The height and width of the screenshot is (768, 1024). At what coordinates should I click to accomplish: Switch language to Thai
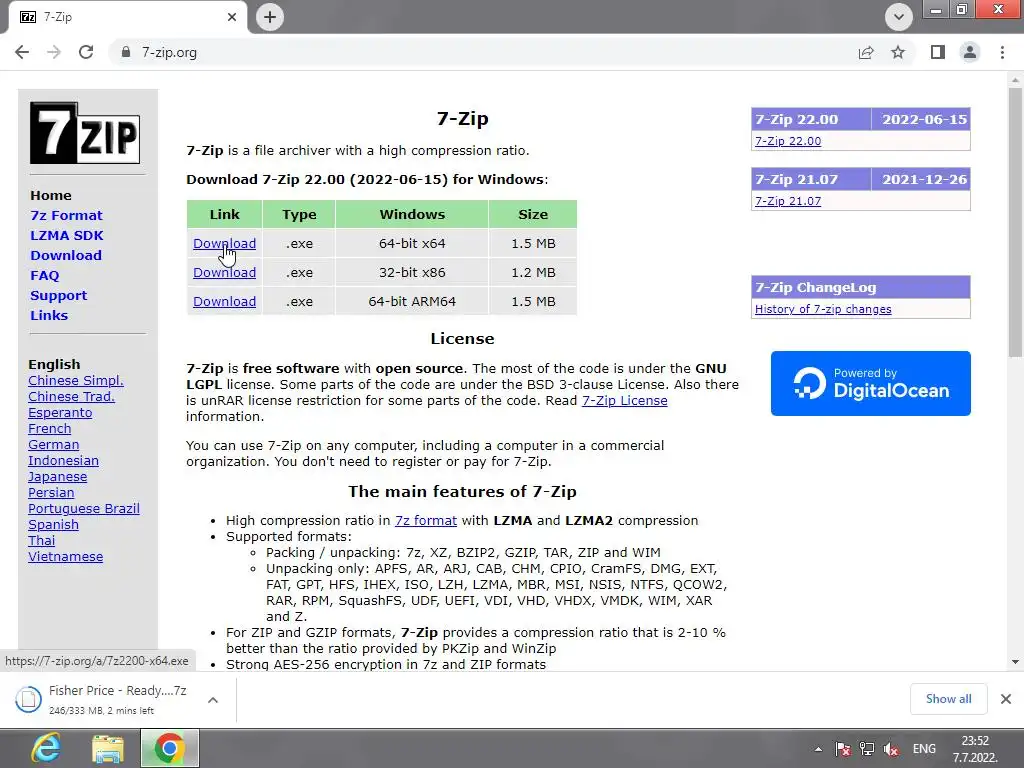coord(41,541)
